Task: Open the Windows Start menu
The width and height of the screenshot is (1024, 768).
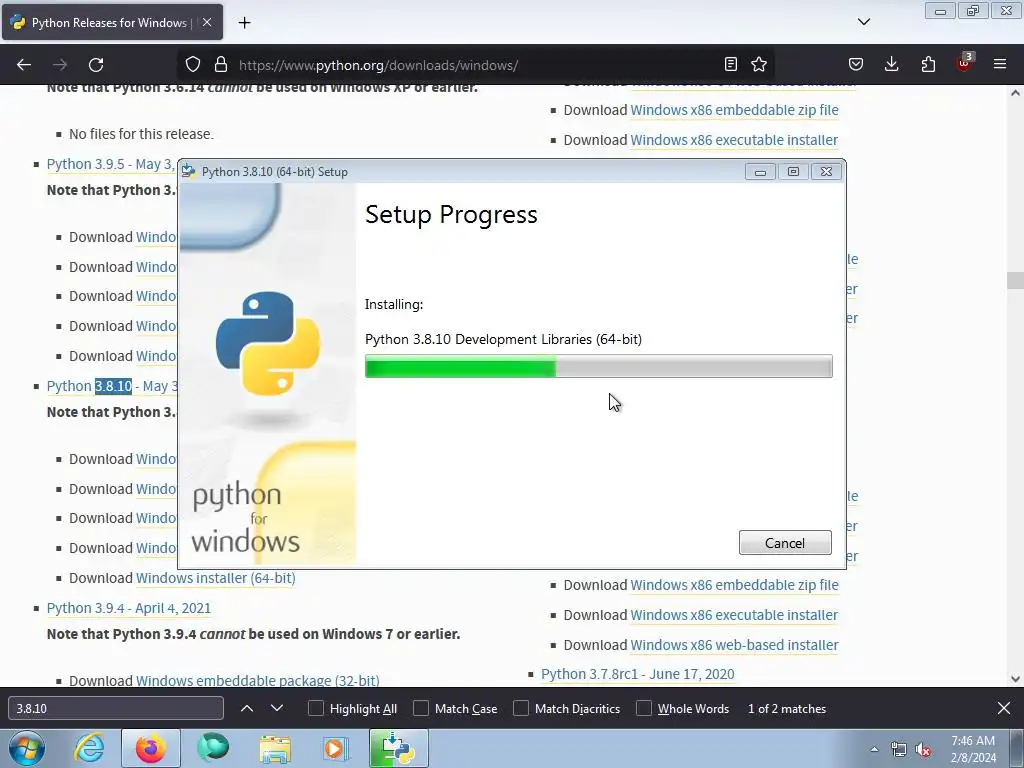Action: [27, 748]
